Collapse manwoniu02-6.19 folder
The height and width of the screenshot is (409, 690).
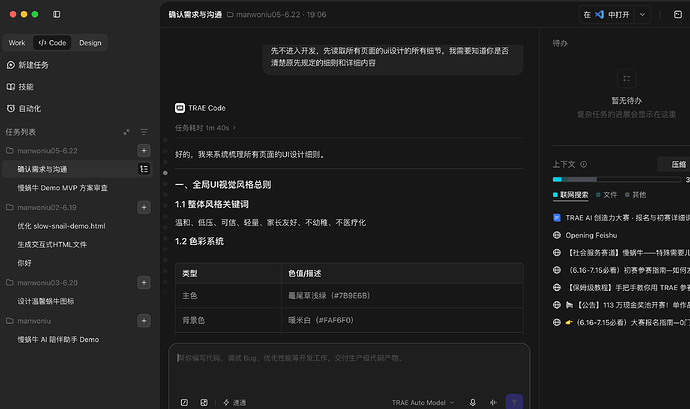click(41, 207)
